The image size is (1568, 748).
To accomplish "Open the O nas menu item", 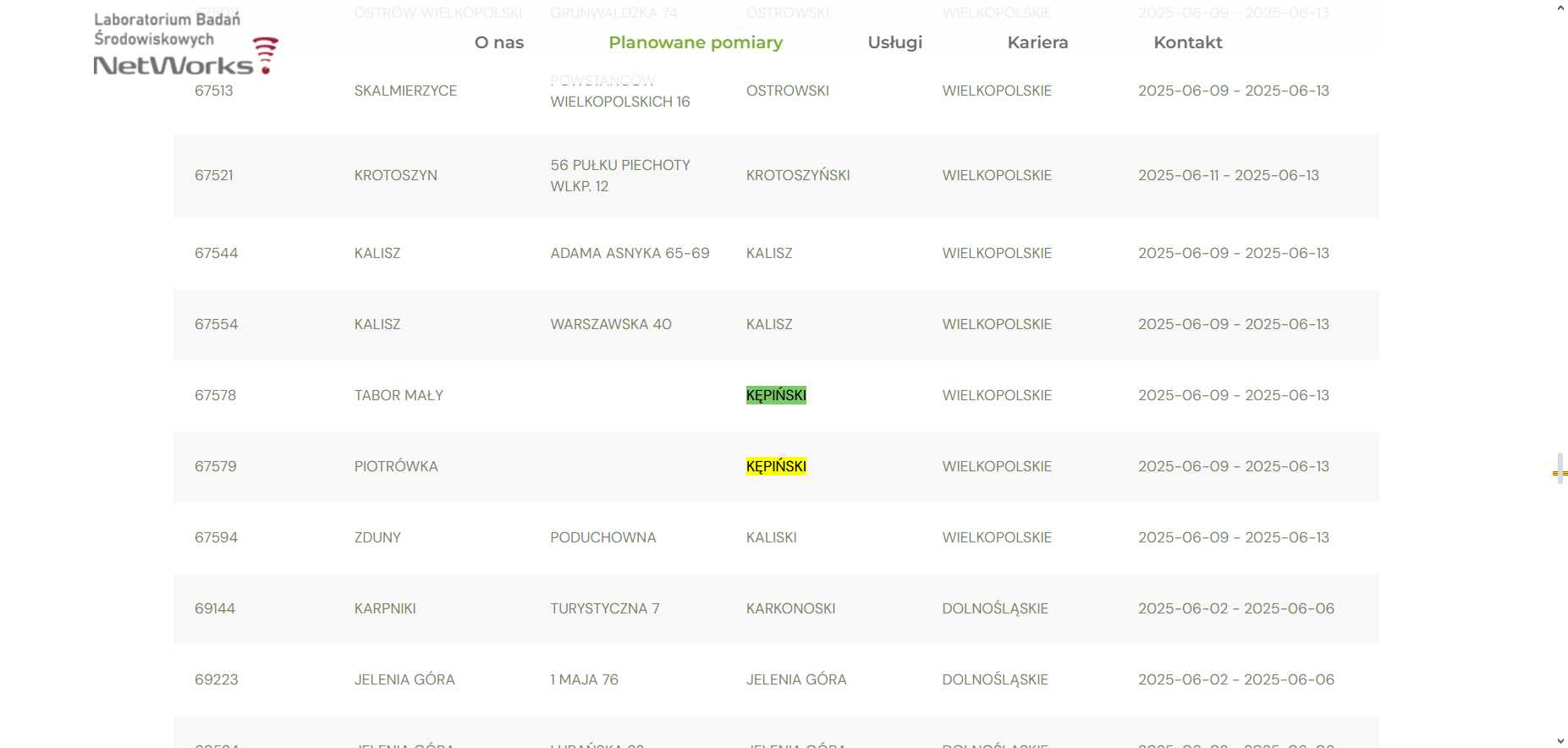I will [x=498, y=42].
